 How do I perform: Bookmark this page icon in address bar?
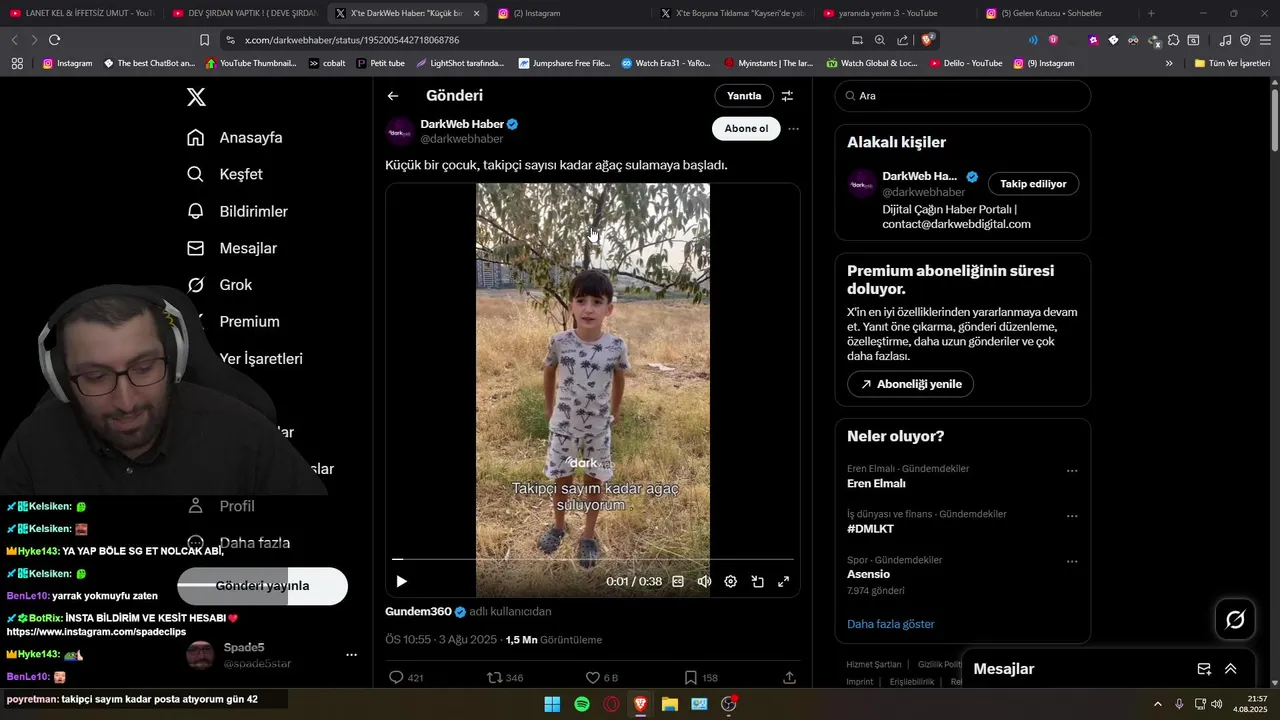pyautogui.click(x=204, y=40)
